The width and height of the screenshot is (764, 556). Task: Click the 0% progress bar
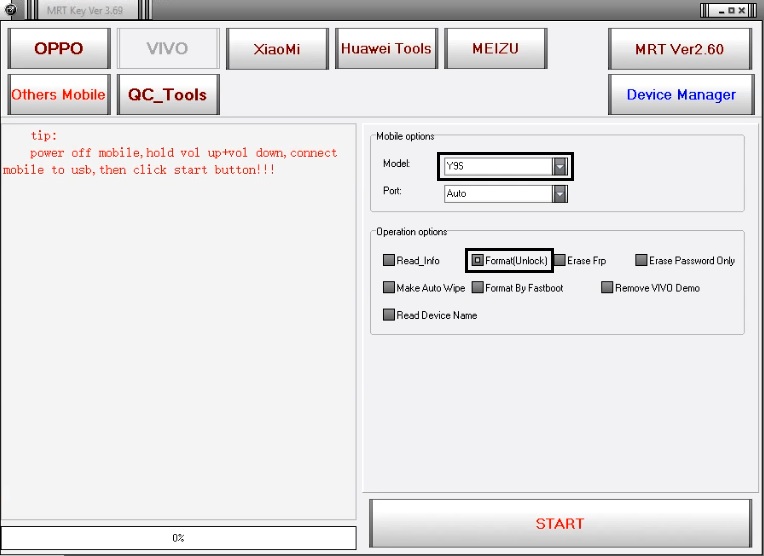(178, 538)
